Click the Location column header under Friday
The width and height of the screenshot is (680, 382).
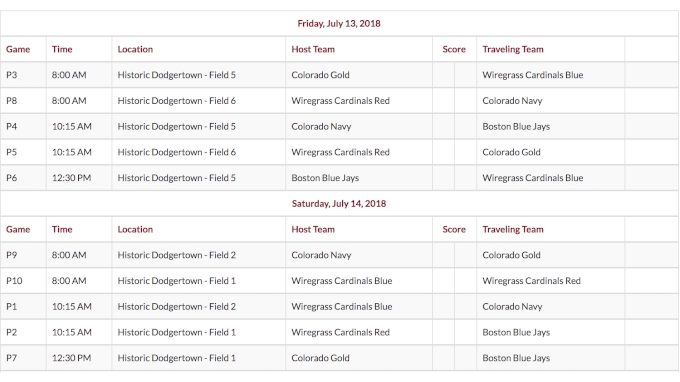click(135, 49)
